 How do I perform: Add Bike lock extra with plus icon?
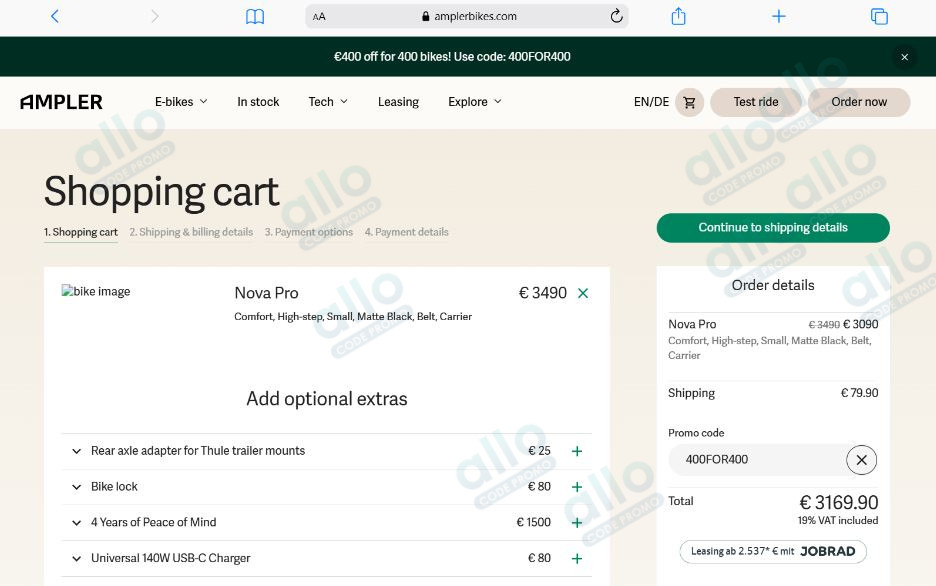[577, 487]
